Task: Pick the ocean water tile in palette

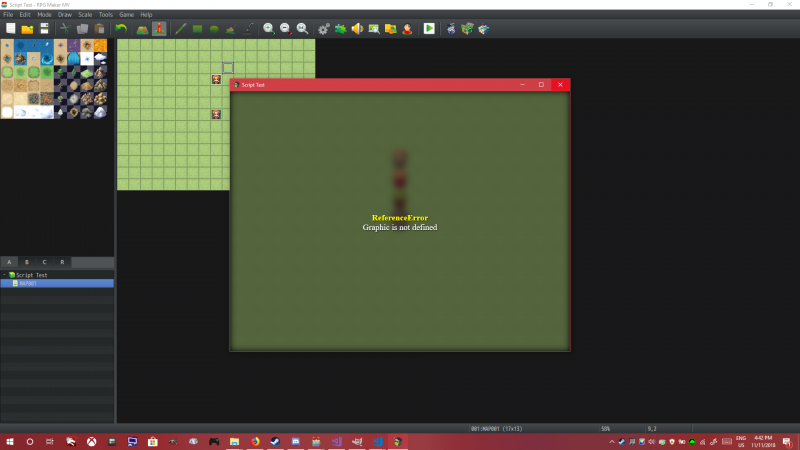Action: point(20,45)
